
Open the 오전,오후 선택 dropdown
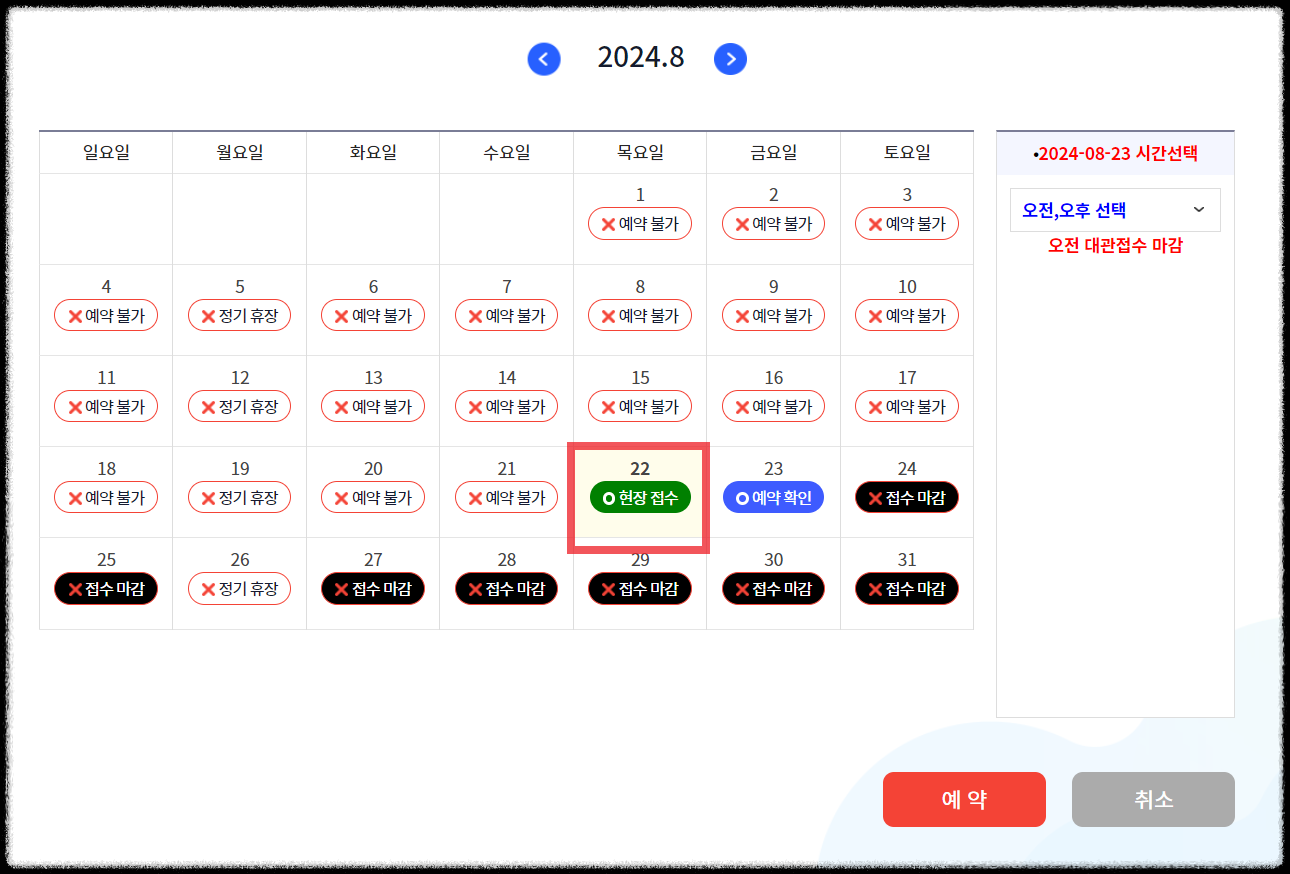tap(1115, 210)
